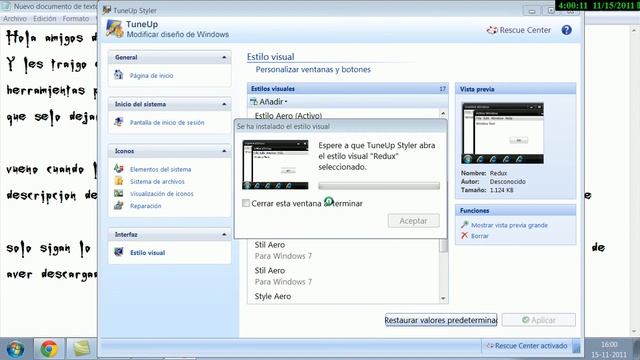Click the TuneUp Styler title bar icon
The height and width of the screenshot is (360, 640).
coord(107,10)
